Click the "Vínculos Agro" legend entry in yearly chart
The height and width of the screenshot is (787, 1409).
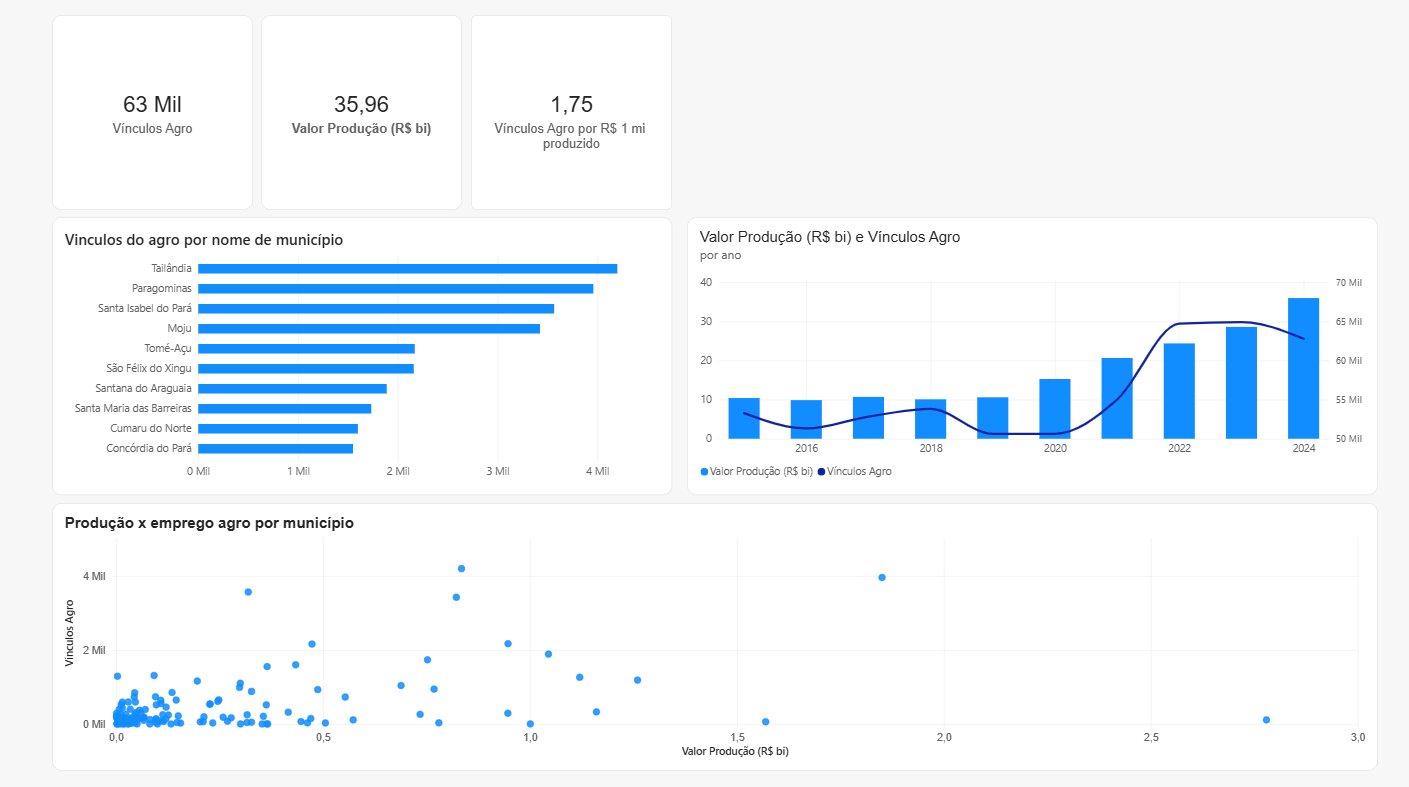[855, 471]
